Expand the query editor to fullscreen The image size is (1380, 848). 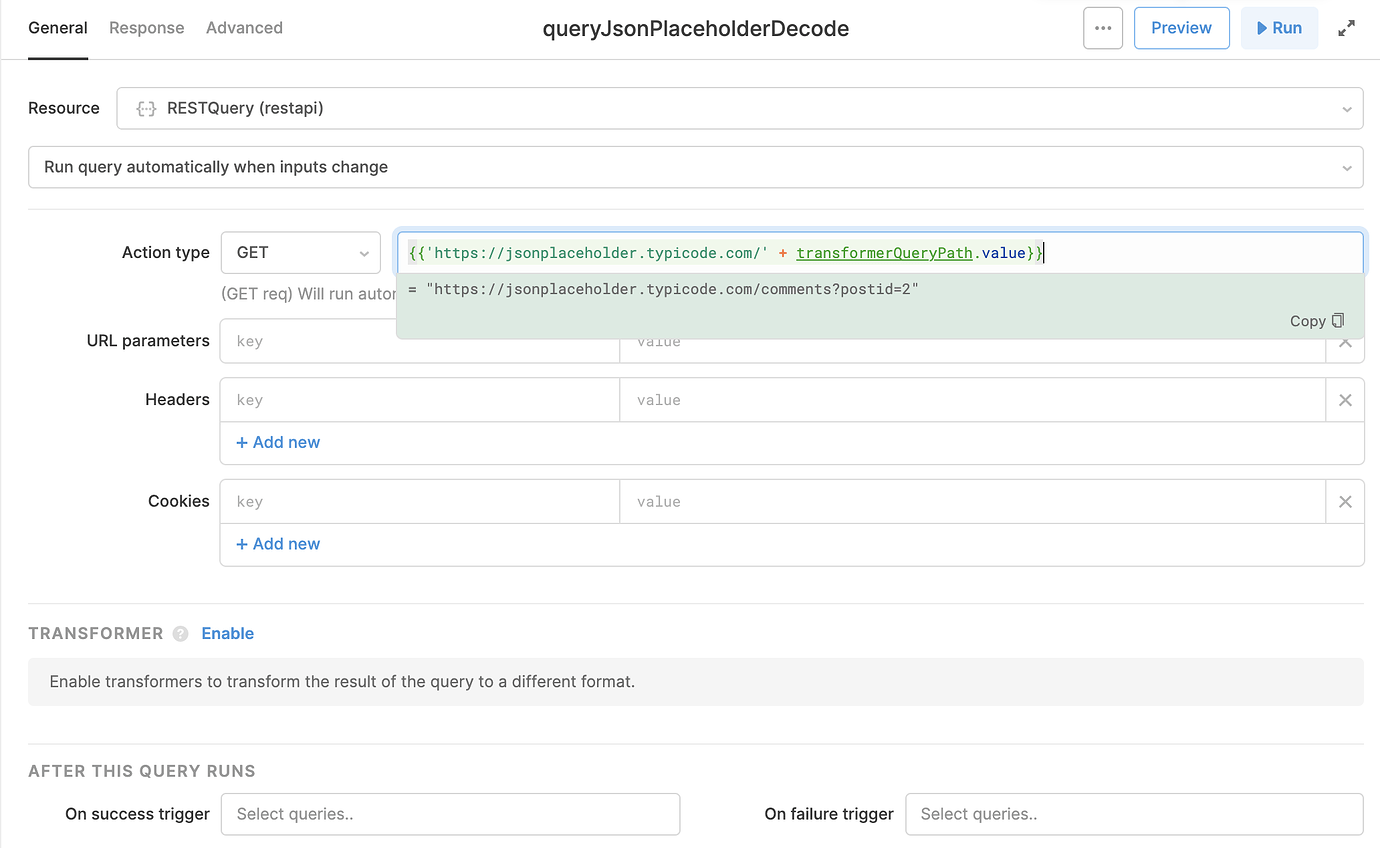coord(1347,28)
